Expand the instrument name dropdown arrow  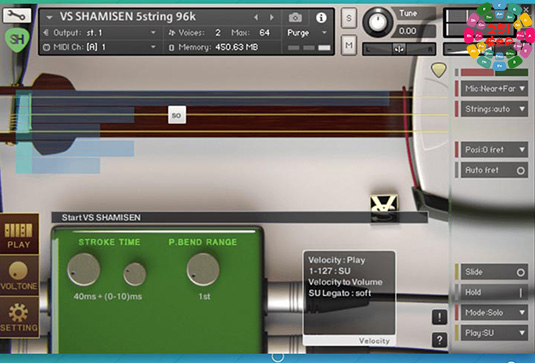tap(49, 17)
